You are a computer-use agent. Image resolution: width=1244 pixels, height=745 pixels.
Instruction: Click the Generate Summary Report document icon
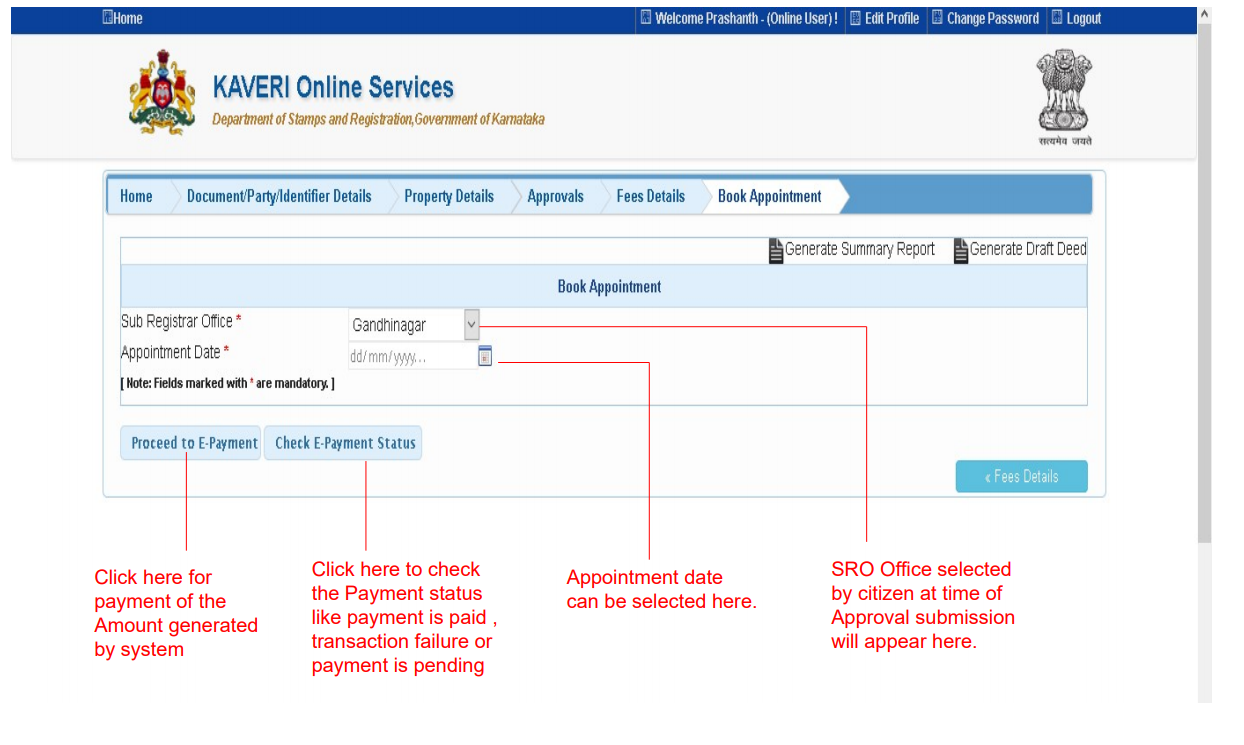(775, 249)
